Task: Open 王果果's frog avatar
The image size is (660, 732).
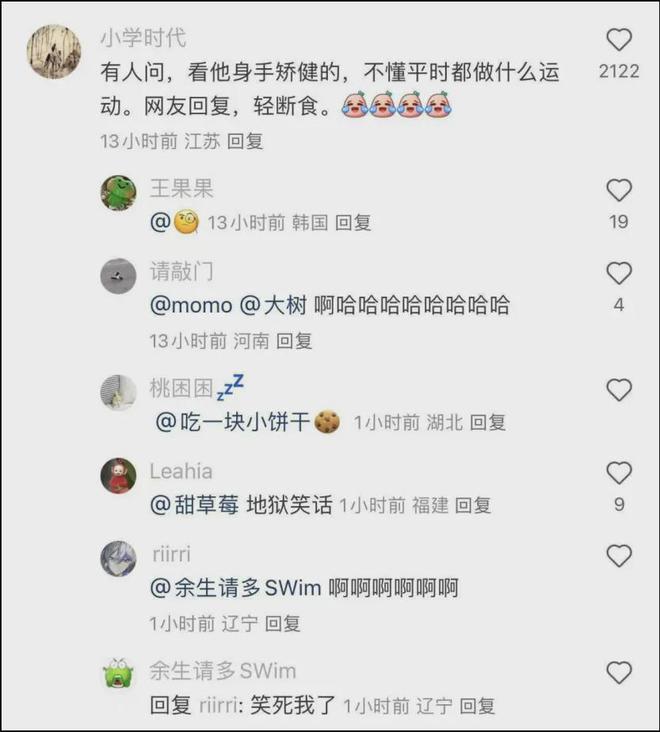Action: tap(119, 193)
